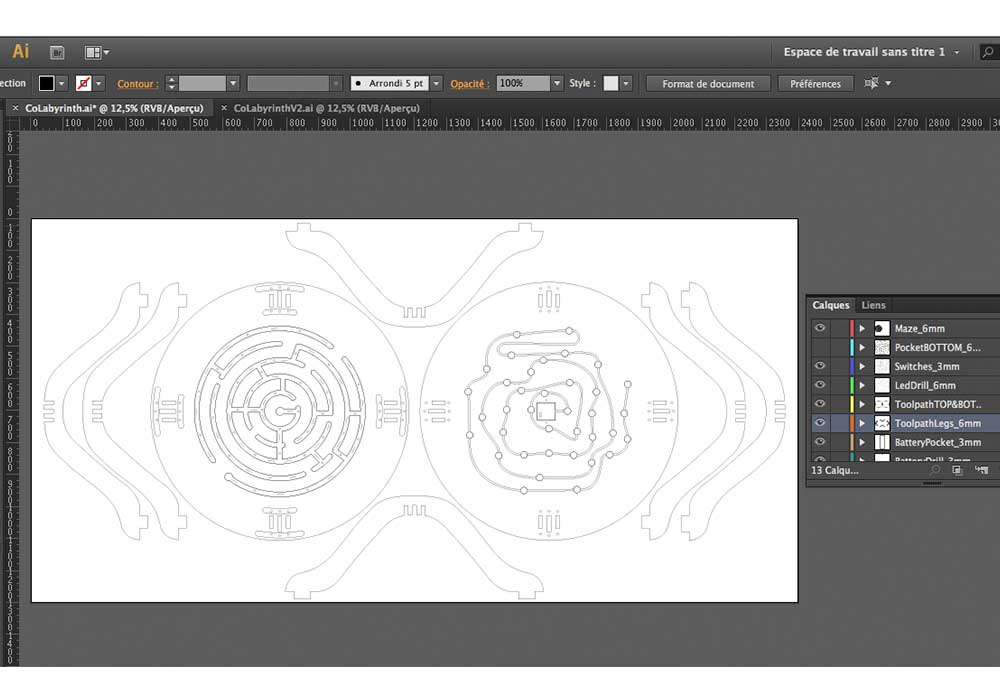The image size is (1000, 700).
Task: Select the Switches_3mm layer name
Action: pos(927,366)
